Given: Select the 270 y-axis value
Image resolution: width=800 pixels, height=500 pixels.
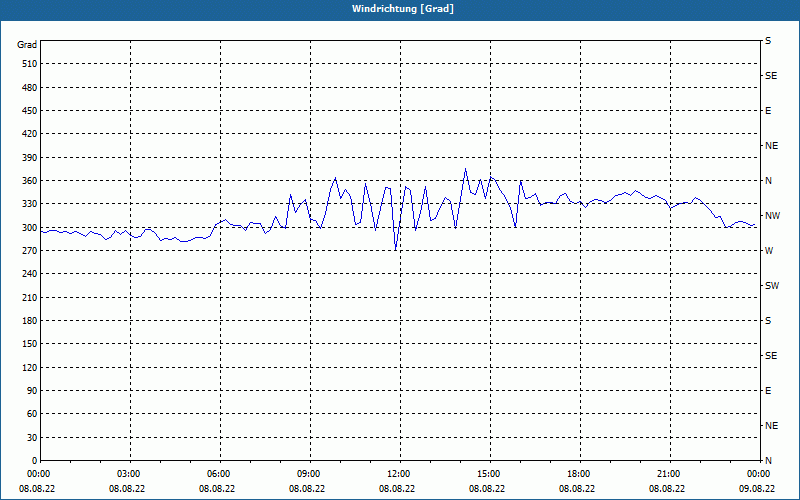Looking at the screenshot, I should [x=30, y=251].
